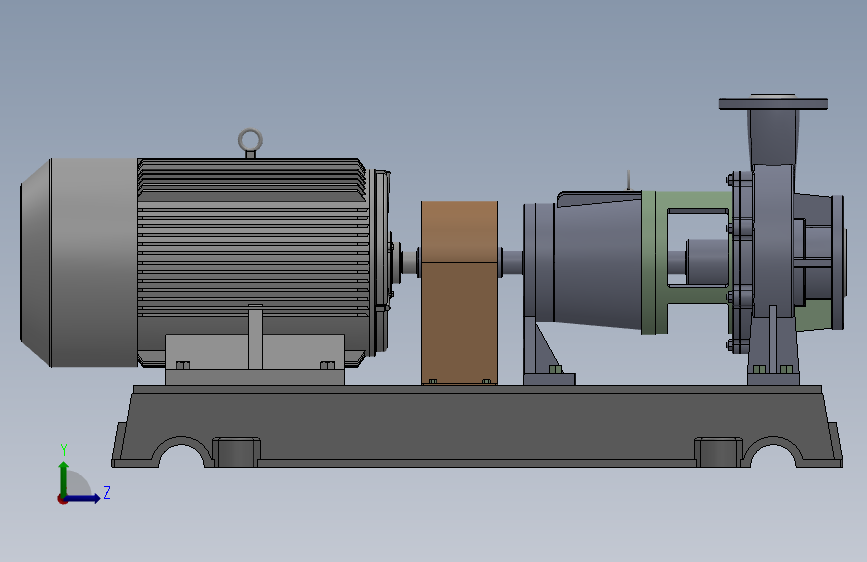The width and height of the screenshot is (867, 562).
Task: Select the motor shaft stub beside the guard
Action: click(x=410, y=263)
